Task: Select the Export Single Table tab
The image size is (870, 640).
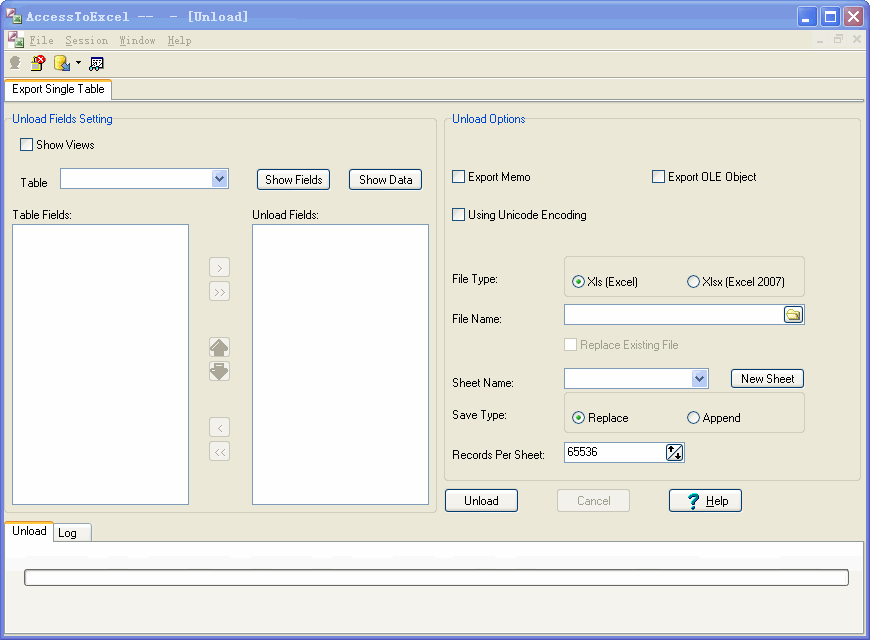Action: [58, 89]
